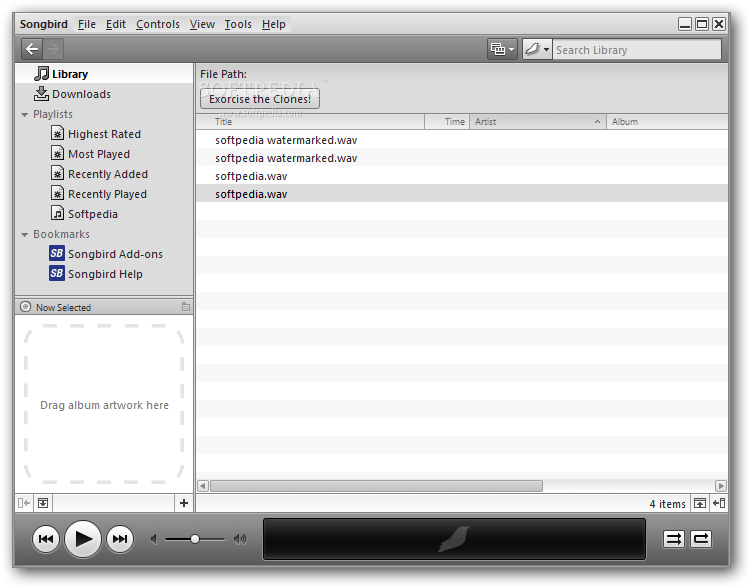
Task: Toggle service pane collapse icon at bottom-left
Action: (24, 503)
